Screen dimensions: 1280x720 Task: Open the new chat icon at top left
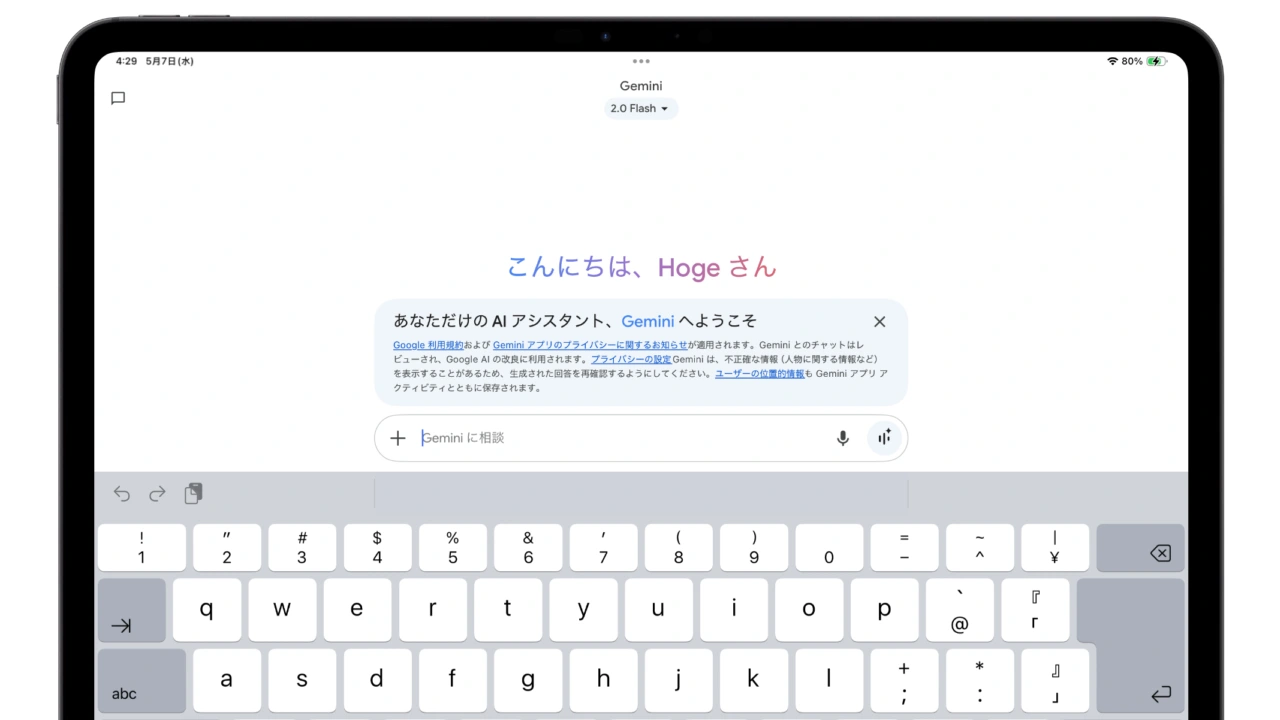(x=118, y=98)
